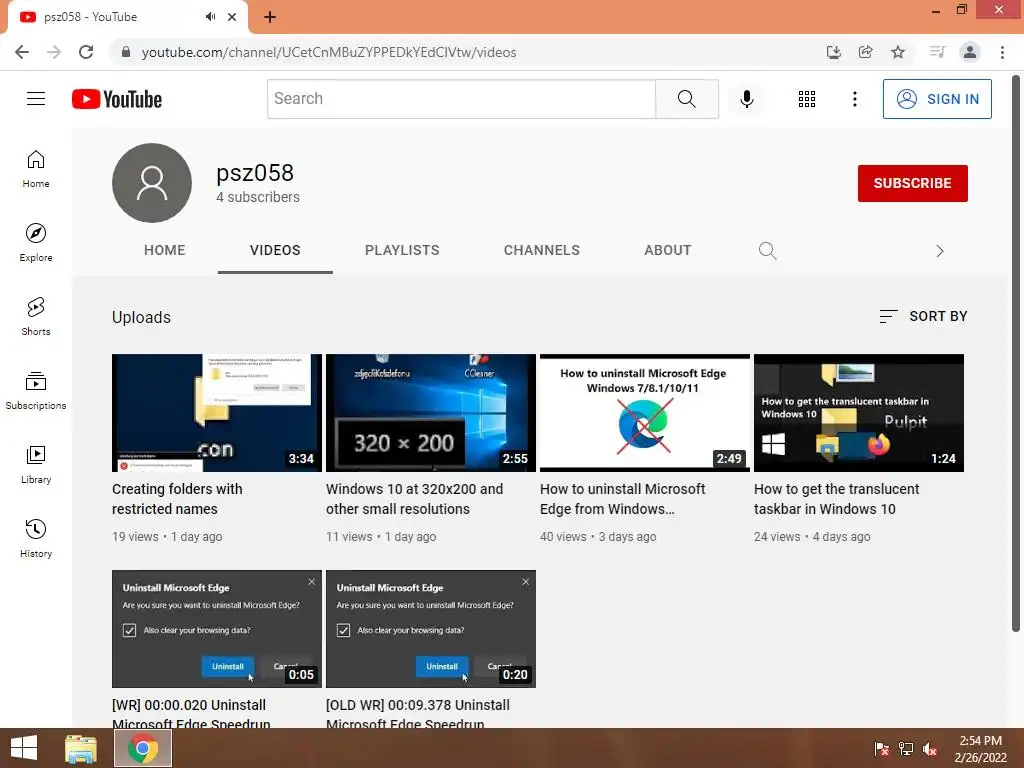Go to Home in the sidebar
This screenshot has width=1024, height=768.
[x=36, y=169]
